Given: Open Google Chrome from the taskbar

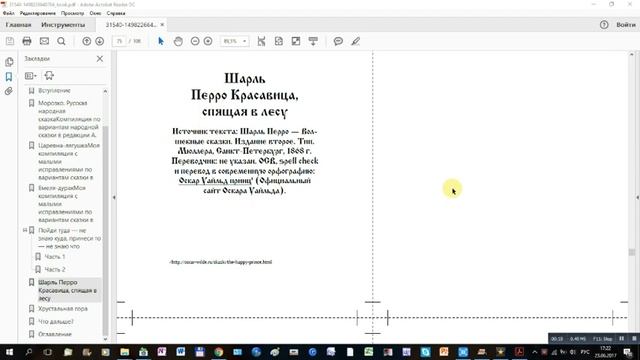Looking at the screenshot, I should point(218,352).
